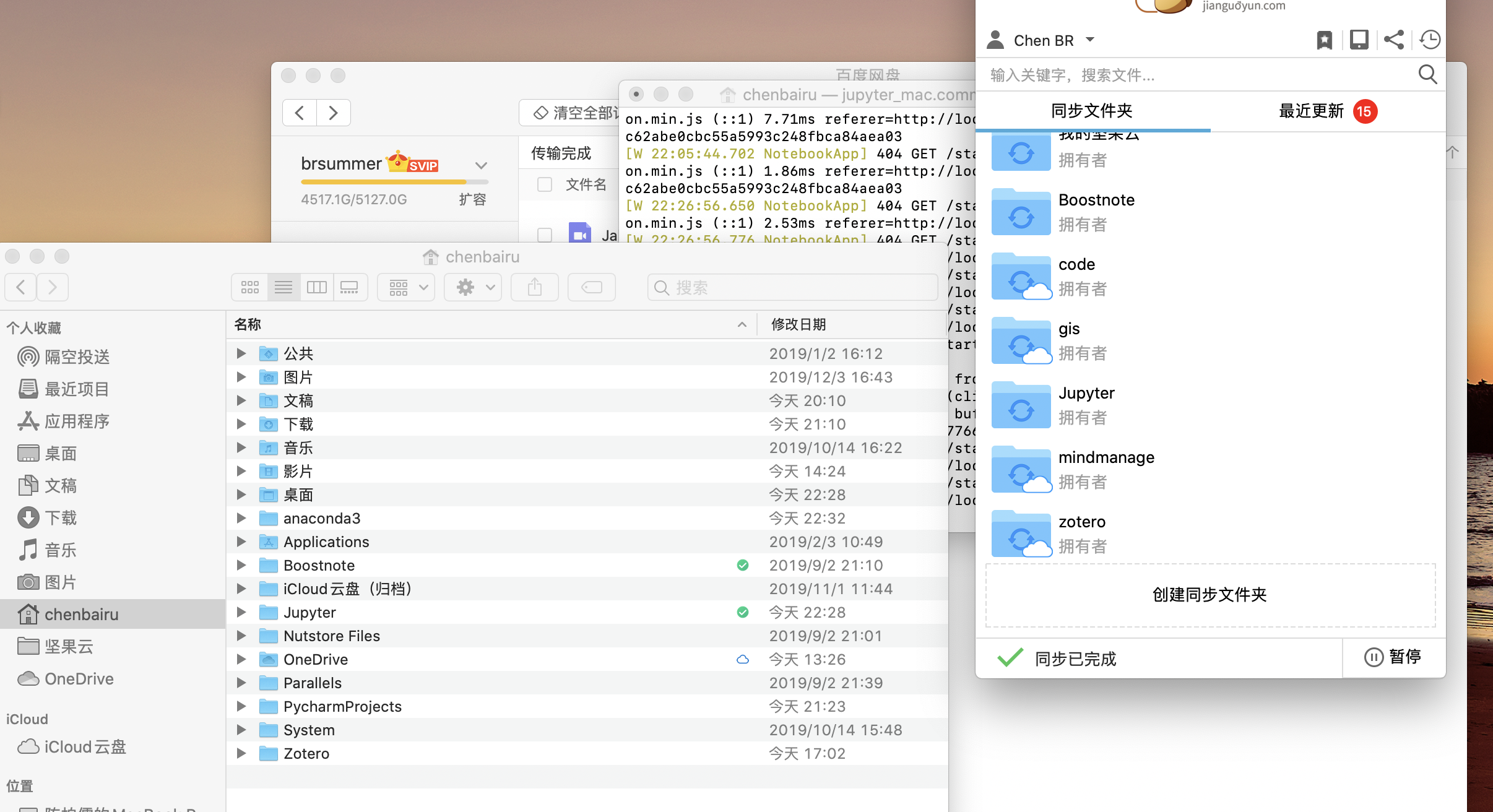Image resolution: width=1493 pixels, height=812 pixels.
Task: Switch Finder to list view
Action: tap(283, 287)
